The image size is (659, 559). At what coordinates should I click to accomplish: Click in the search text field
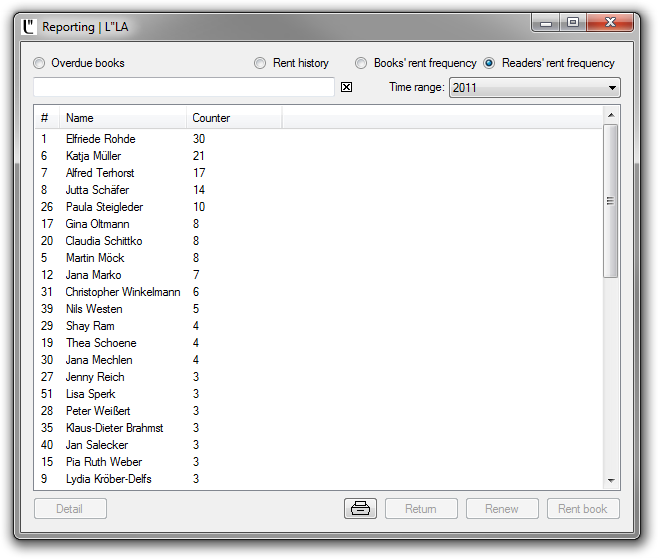184,87
